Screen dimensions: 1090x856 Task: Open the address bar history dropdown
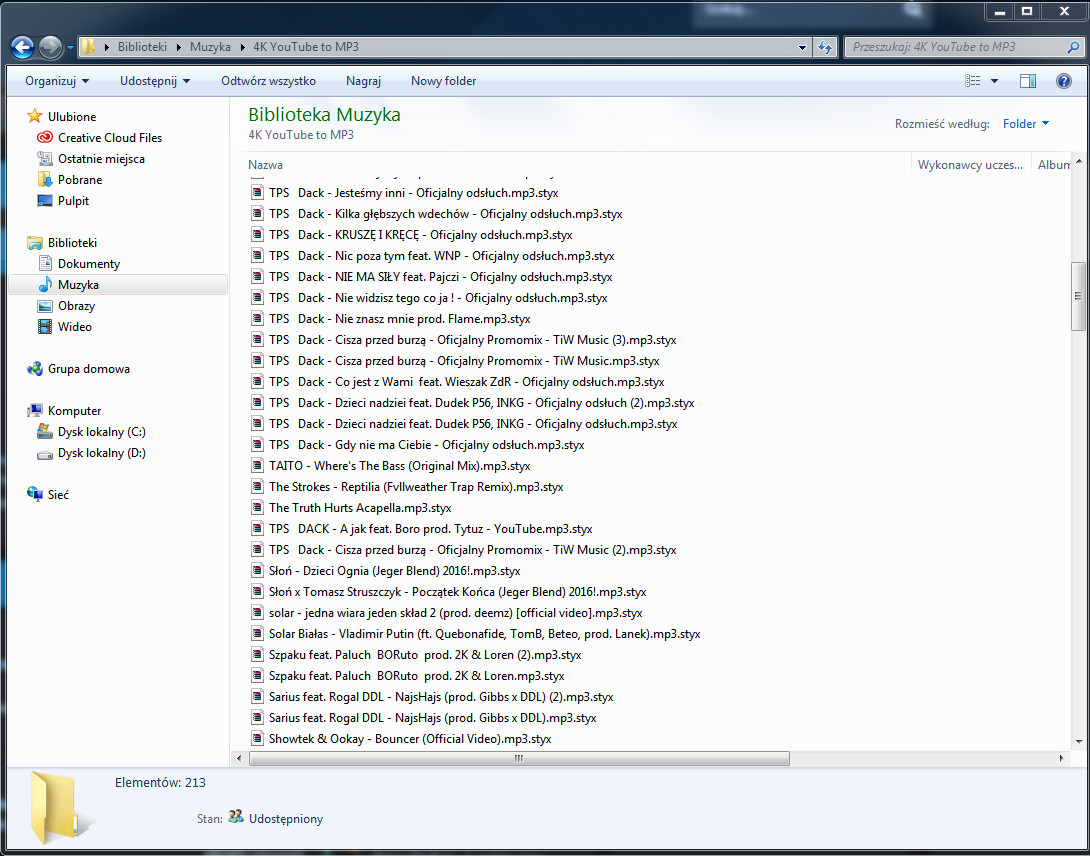coord(802,48)
